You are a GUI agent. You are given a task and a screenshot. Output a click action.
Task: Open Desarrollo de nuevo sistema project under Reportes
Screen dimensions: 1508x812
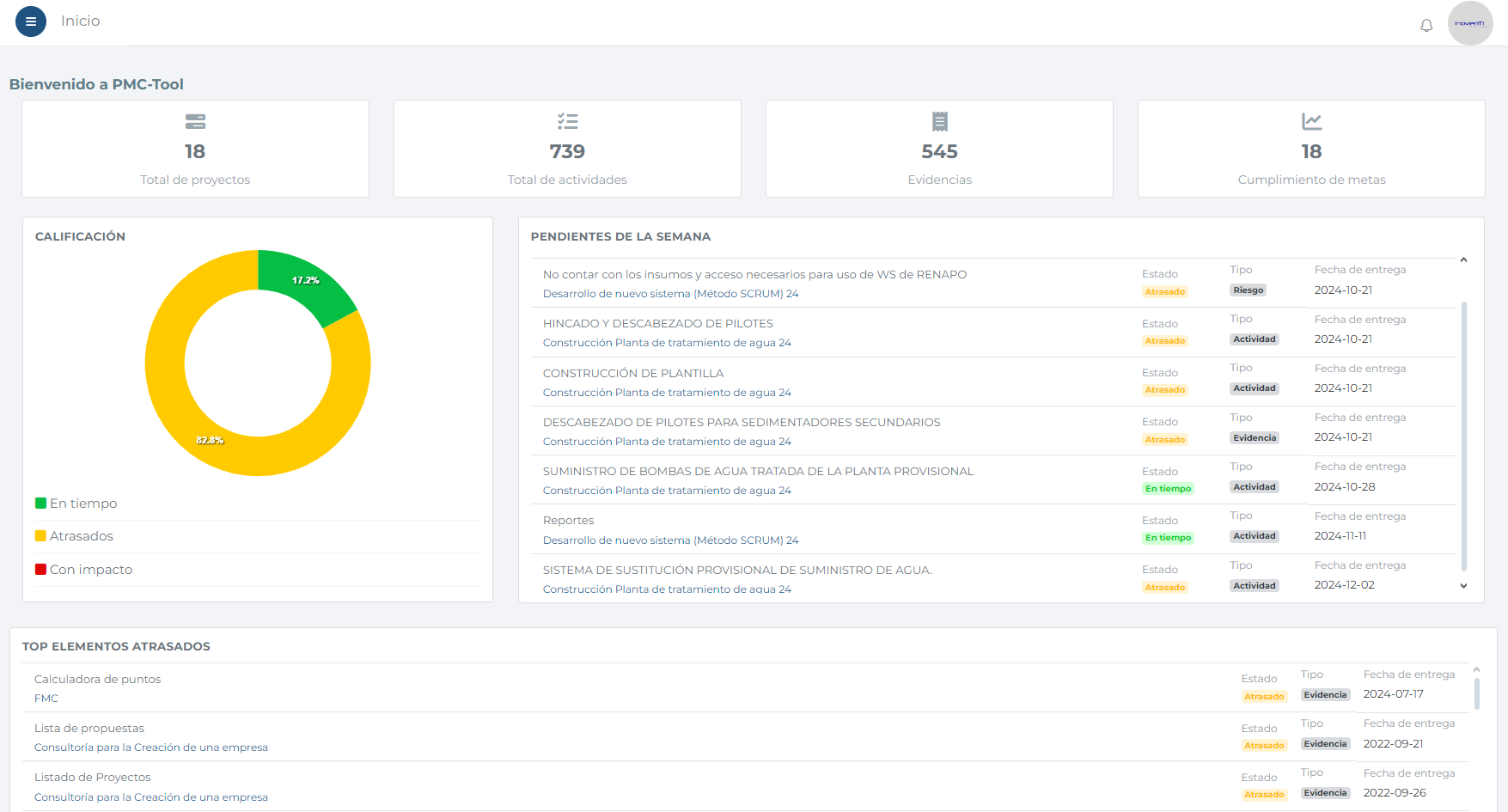(x=670, y=540)
